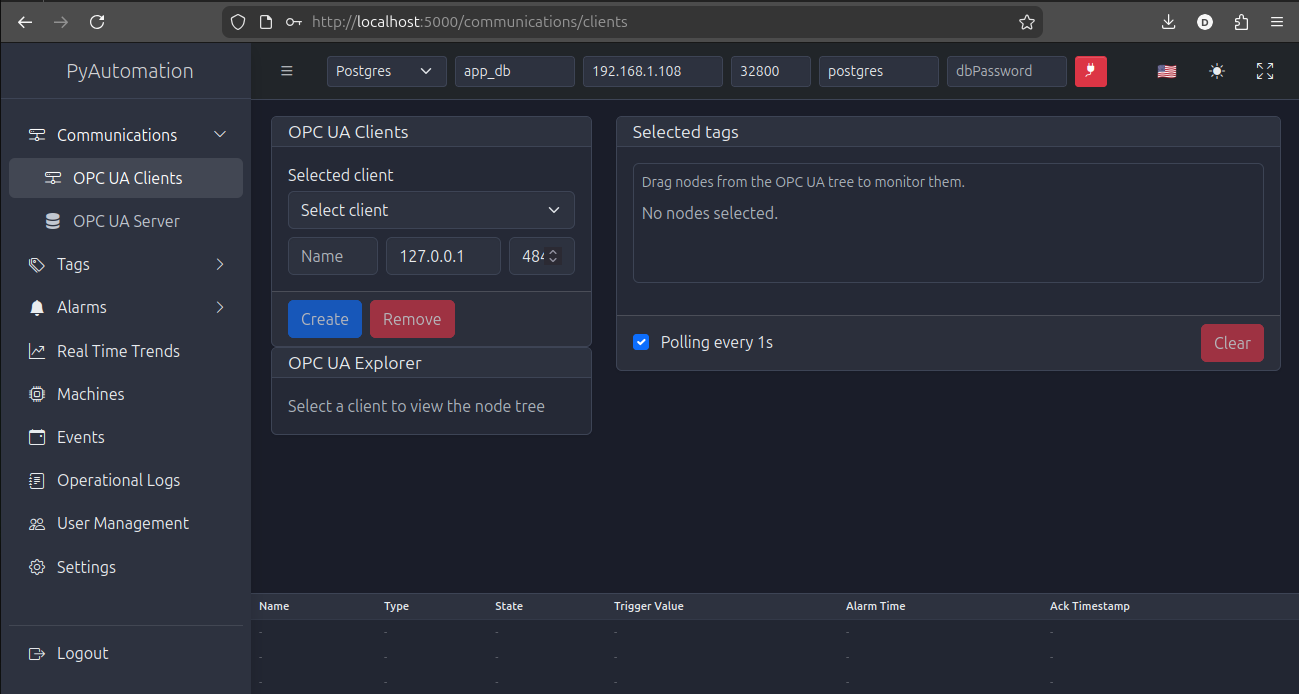Change language via US flag icon
The width and height of the screenshot is (1299, 694).
click(1167, 71)
